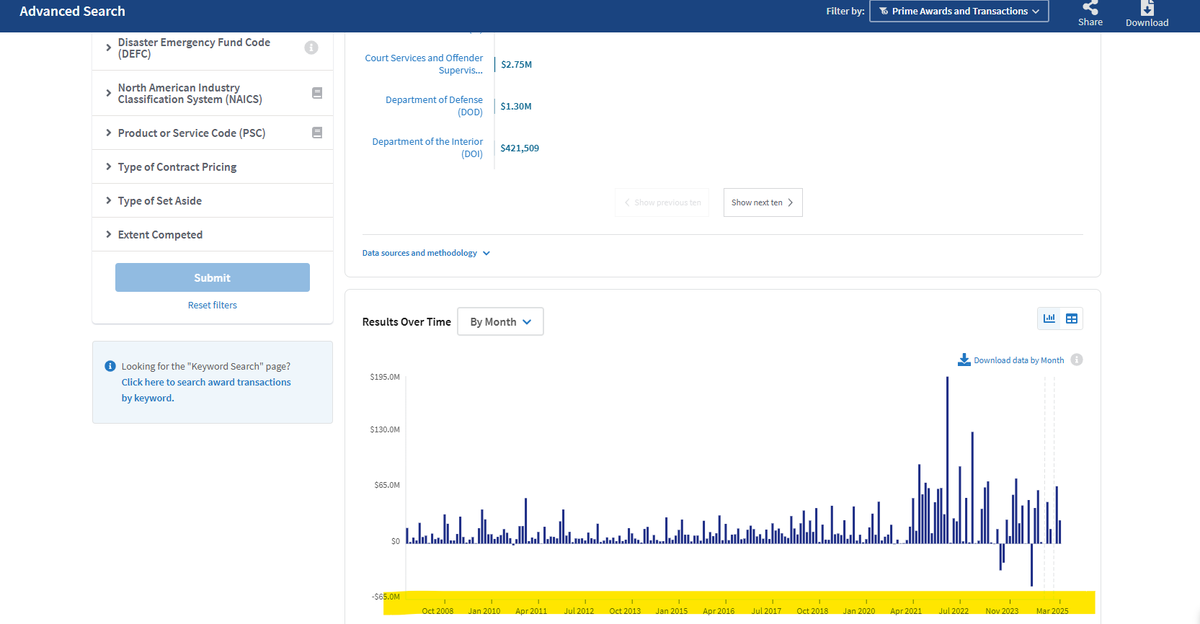Click the Download data by Month link

(1011, 360)
